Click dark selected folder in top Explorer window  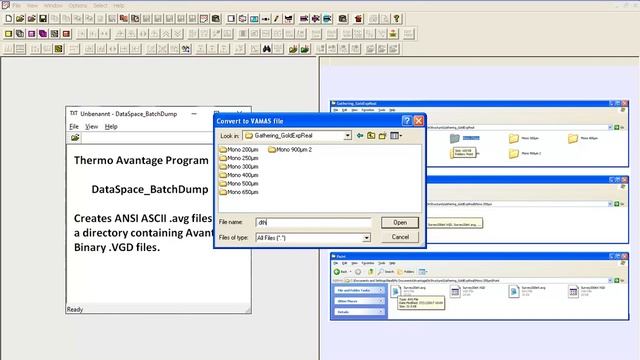(x=455, y=138)
